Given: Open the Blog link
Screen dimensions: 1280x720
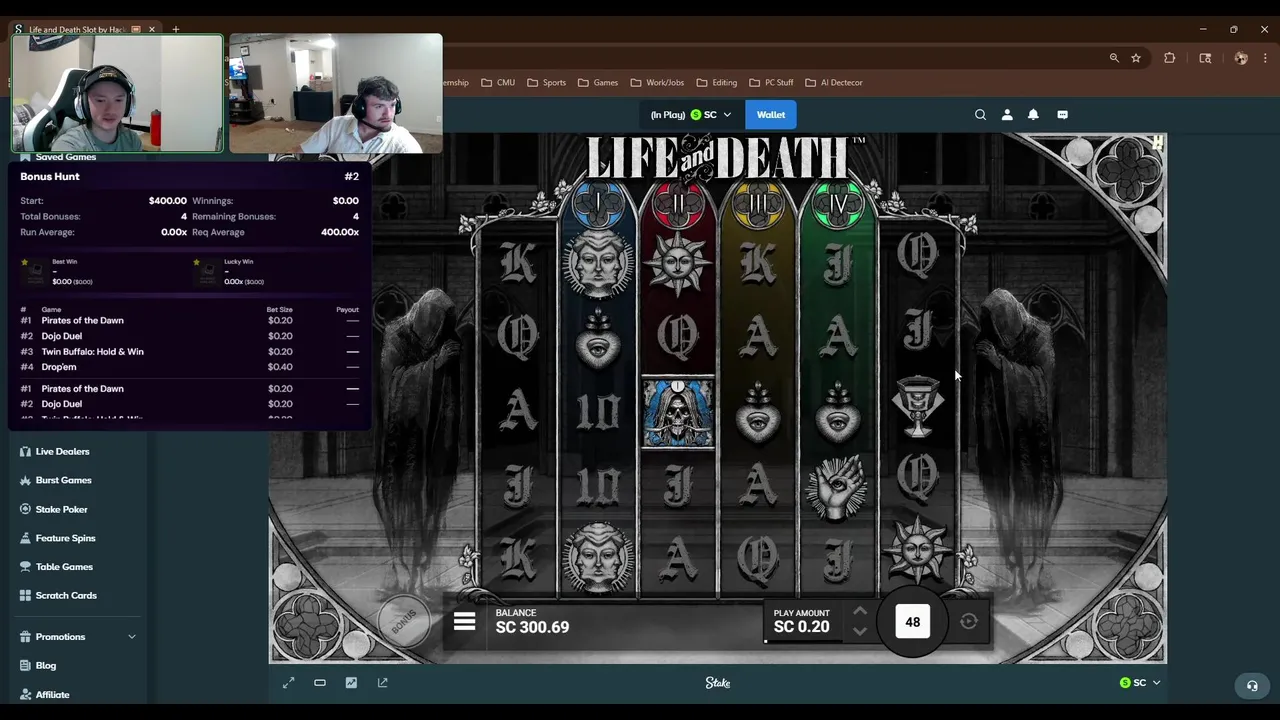Looking at the screenshot, I should [46, 666].
